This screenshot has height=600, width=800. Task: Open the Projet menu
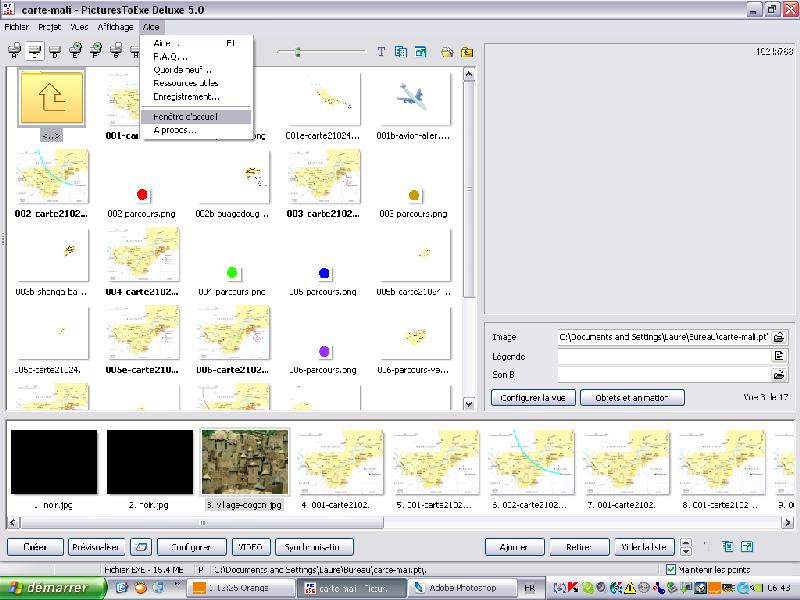[x=49, y=27]
